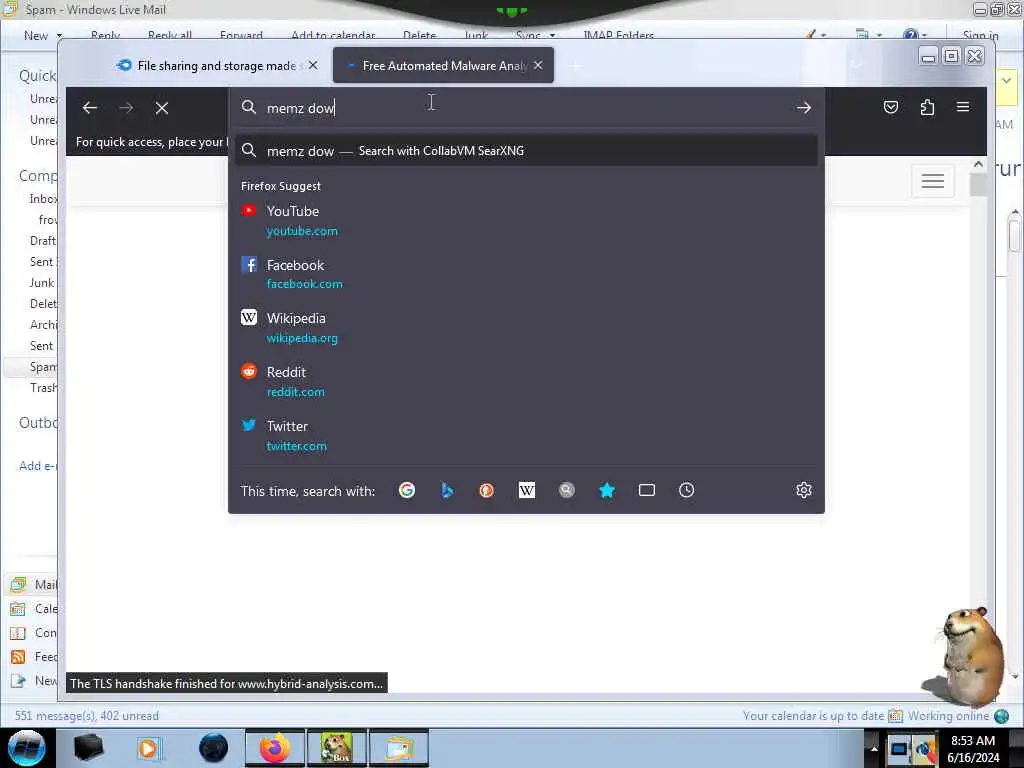Open Windows Live Mail taskbar button
Screen dimensions: 1024x768
point(399,748)
